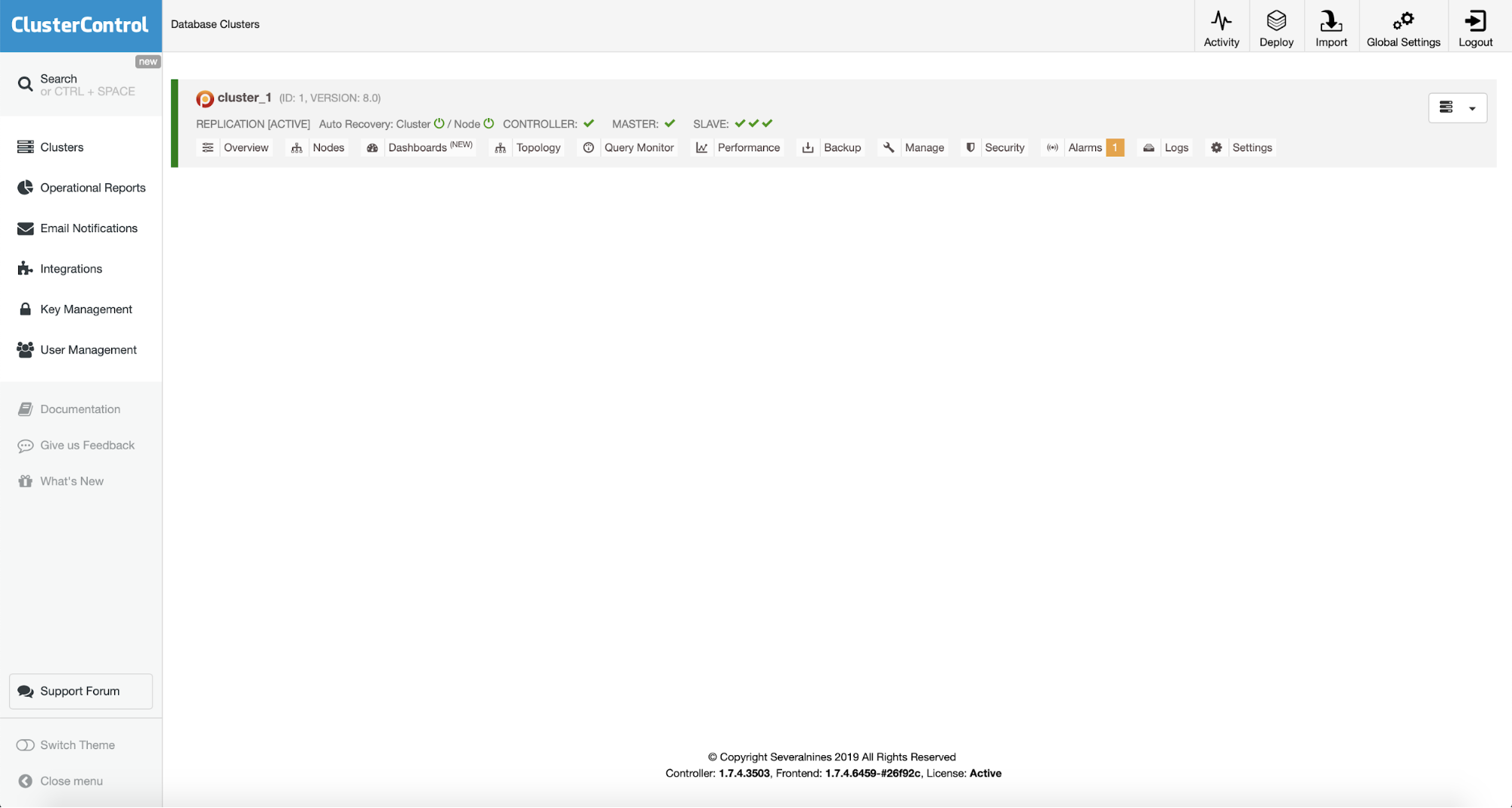Click the "new" badge above the Search box

(147, 62)
